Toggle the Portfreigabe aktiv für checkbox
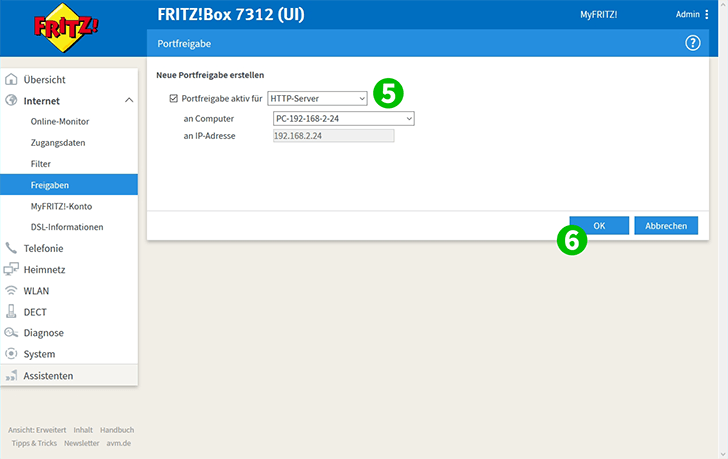Screen dimensions: 728x459 click(x=174, y=98)
